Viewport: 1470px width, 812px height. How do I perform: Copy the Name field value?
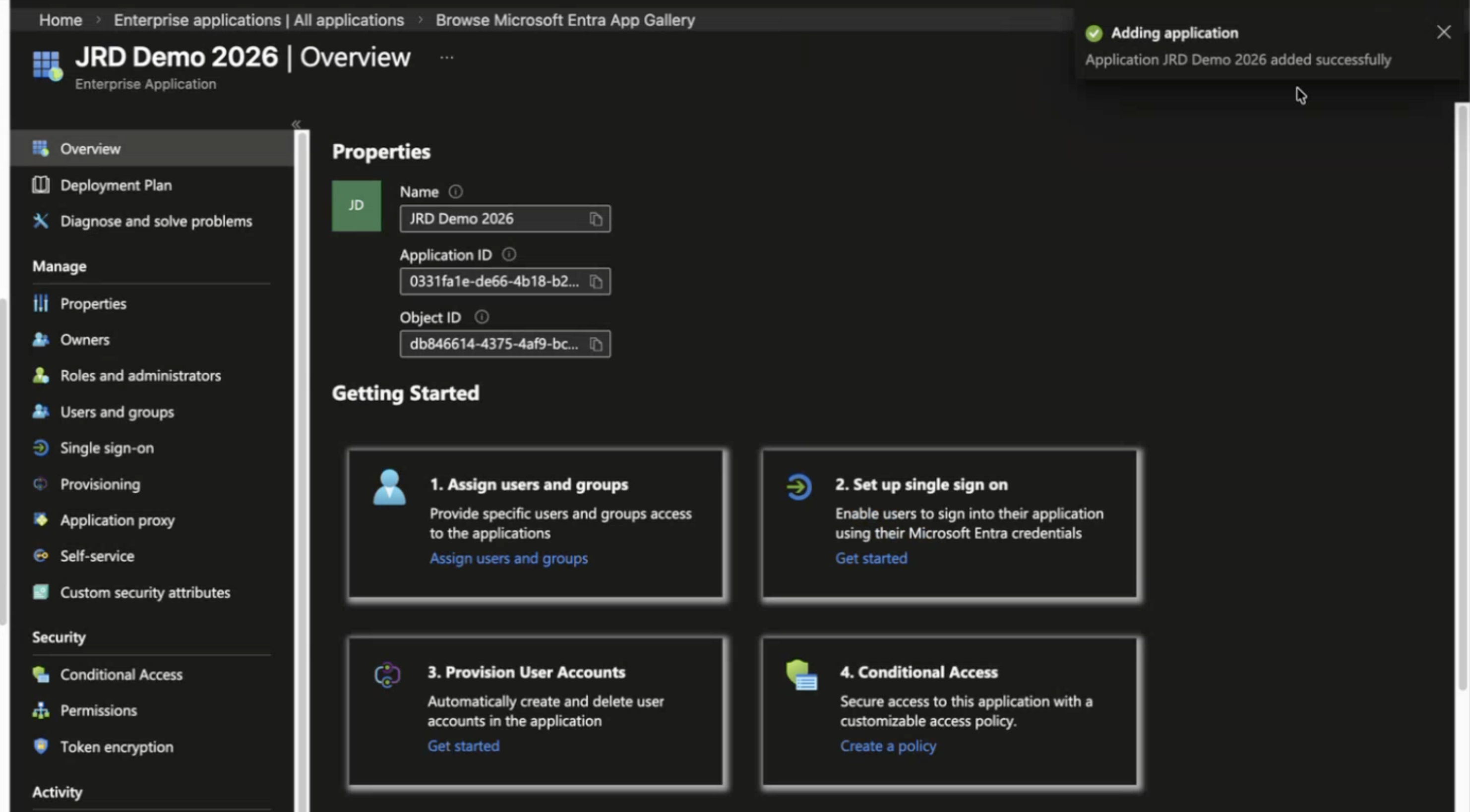pos(596,219)
